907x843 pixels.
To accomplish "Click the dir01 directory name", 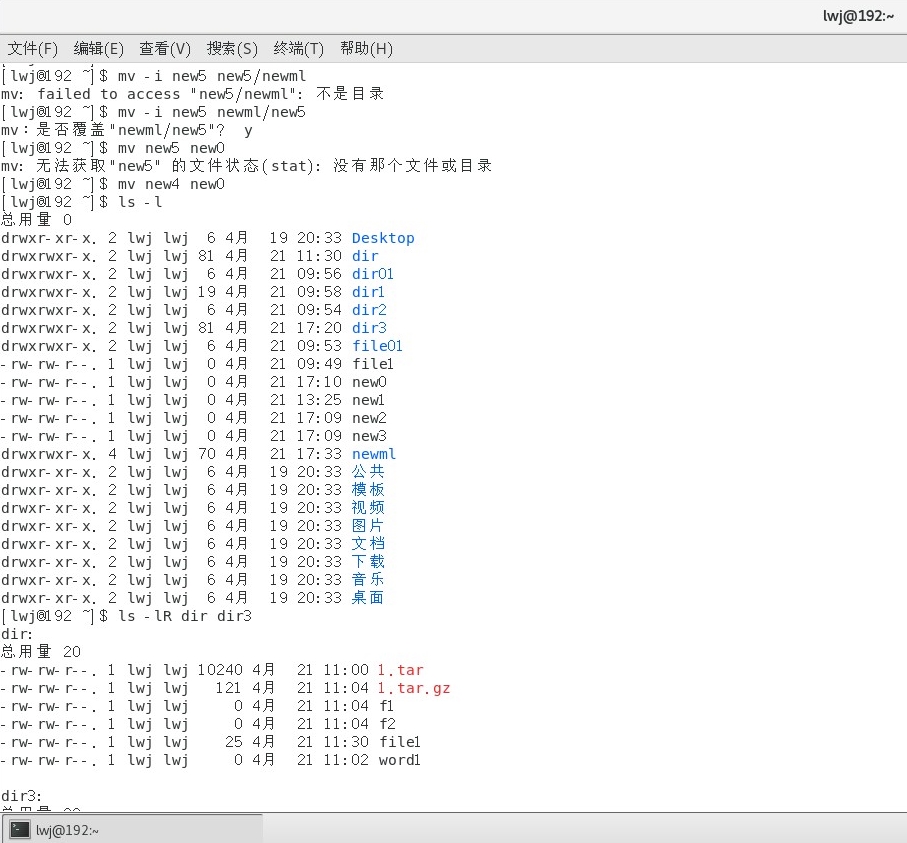I will (x=371, y=274).
